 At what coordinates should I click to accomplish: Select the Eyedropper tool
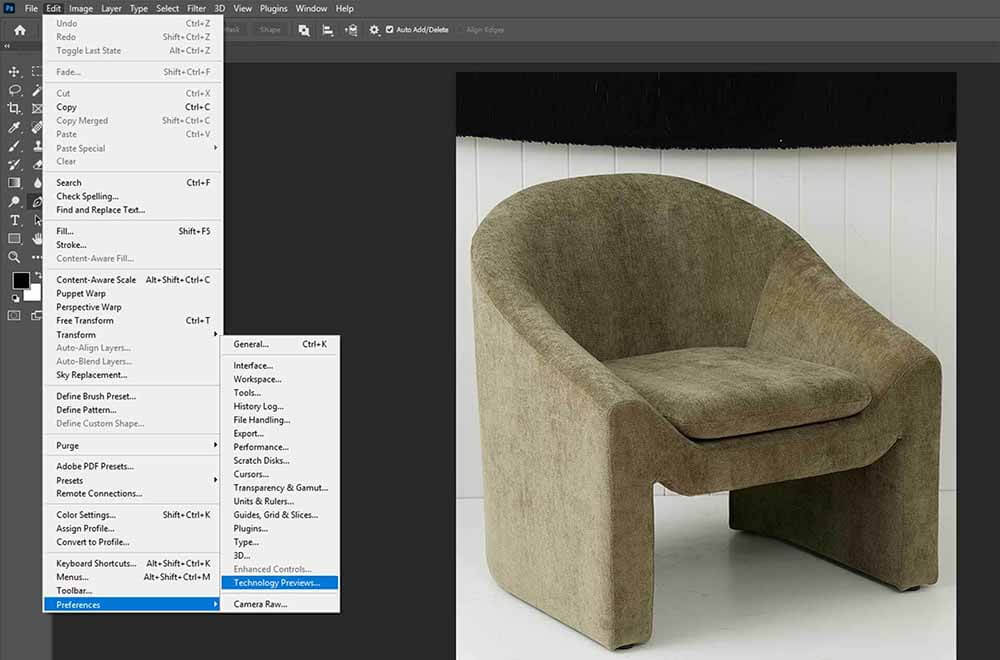[14, 127]
